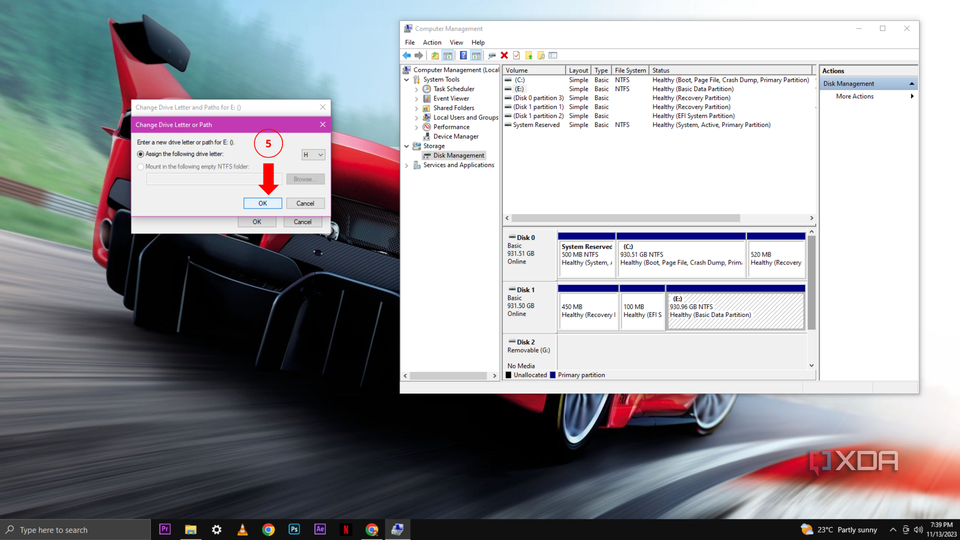Click the speaker volume tray icon

(918, 530)
